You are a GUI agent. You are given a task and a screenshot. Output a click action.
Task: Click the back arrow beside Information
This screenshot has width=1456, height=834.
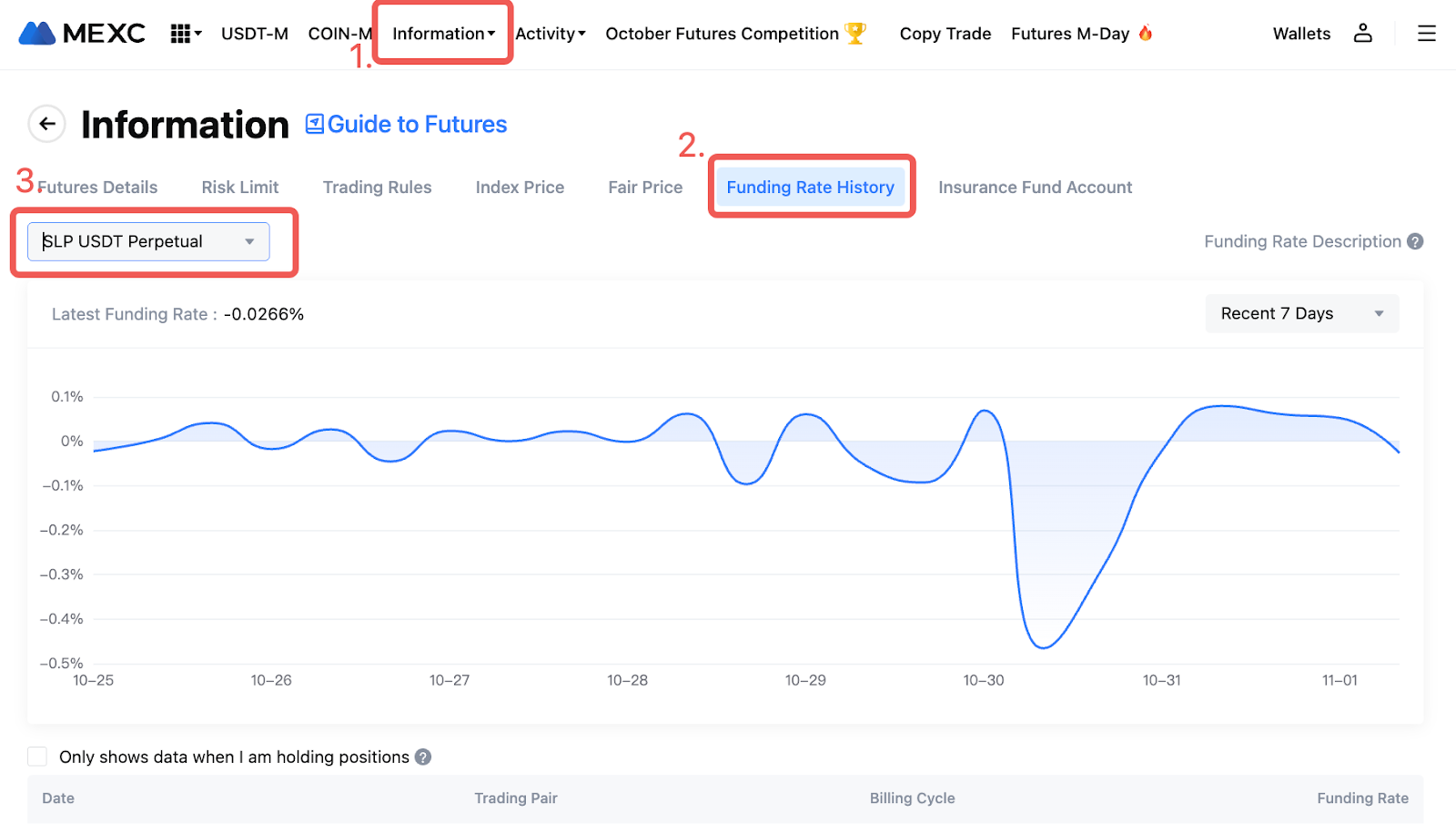tap(47, 124)
